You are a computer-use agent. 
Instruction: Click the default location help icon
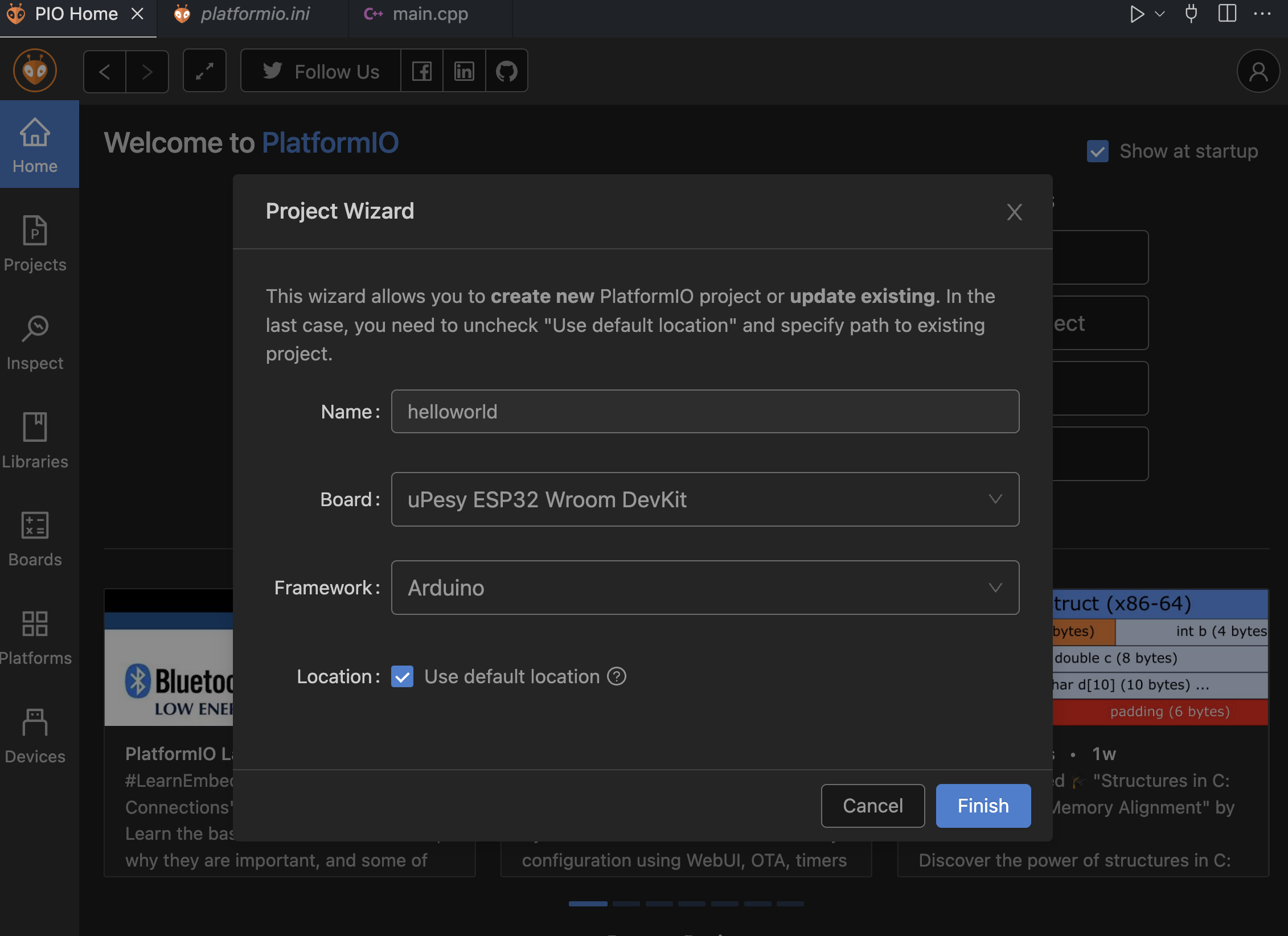[617, 676]
